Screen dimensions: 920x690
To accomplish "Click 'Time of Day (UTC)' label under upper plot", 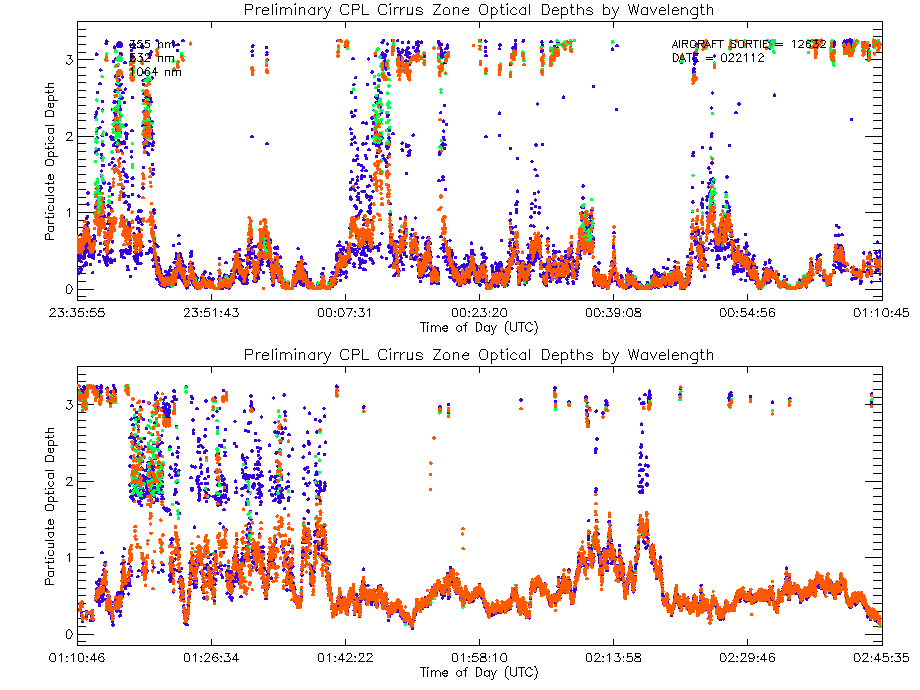I will (479, 327).
